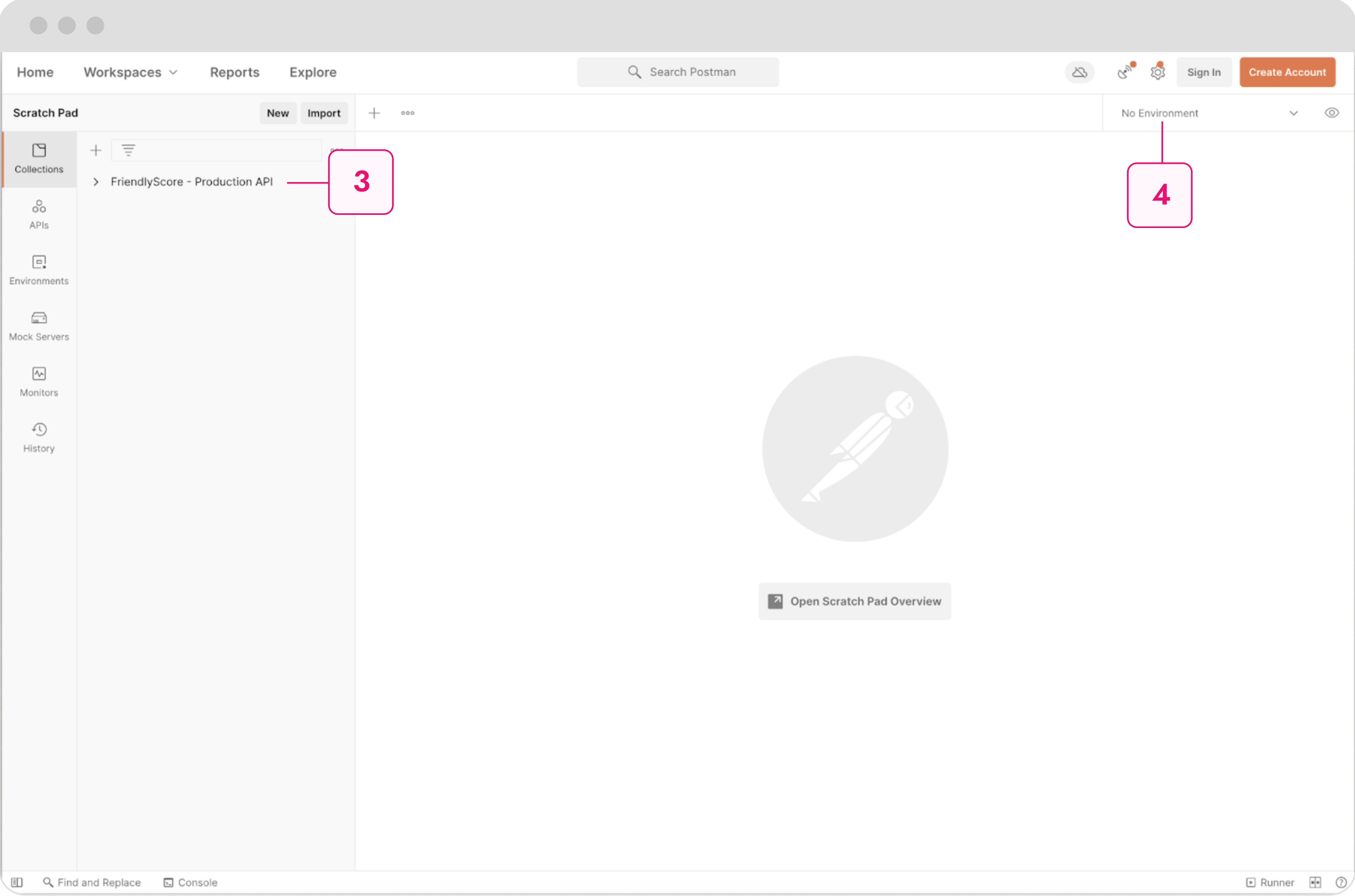1355x896 pixels.
Task: Click the collections filter input field
Action: [216, 150]
